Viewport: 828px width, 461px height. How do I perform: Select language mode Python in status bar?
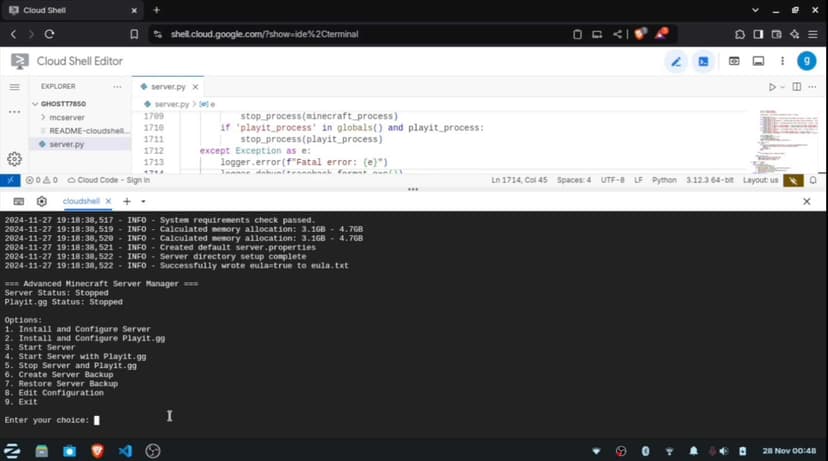pos(664,180)
